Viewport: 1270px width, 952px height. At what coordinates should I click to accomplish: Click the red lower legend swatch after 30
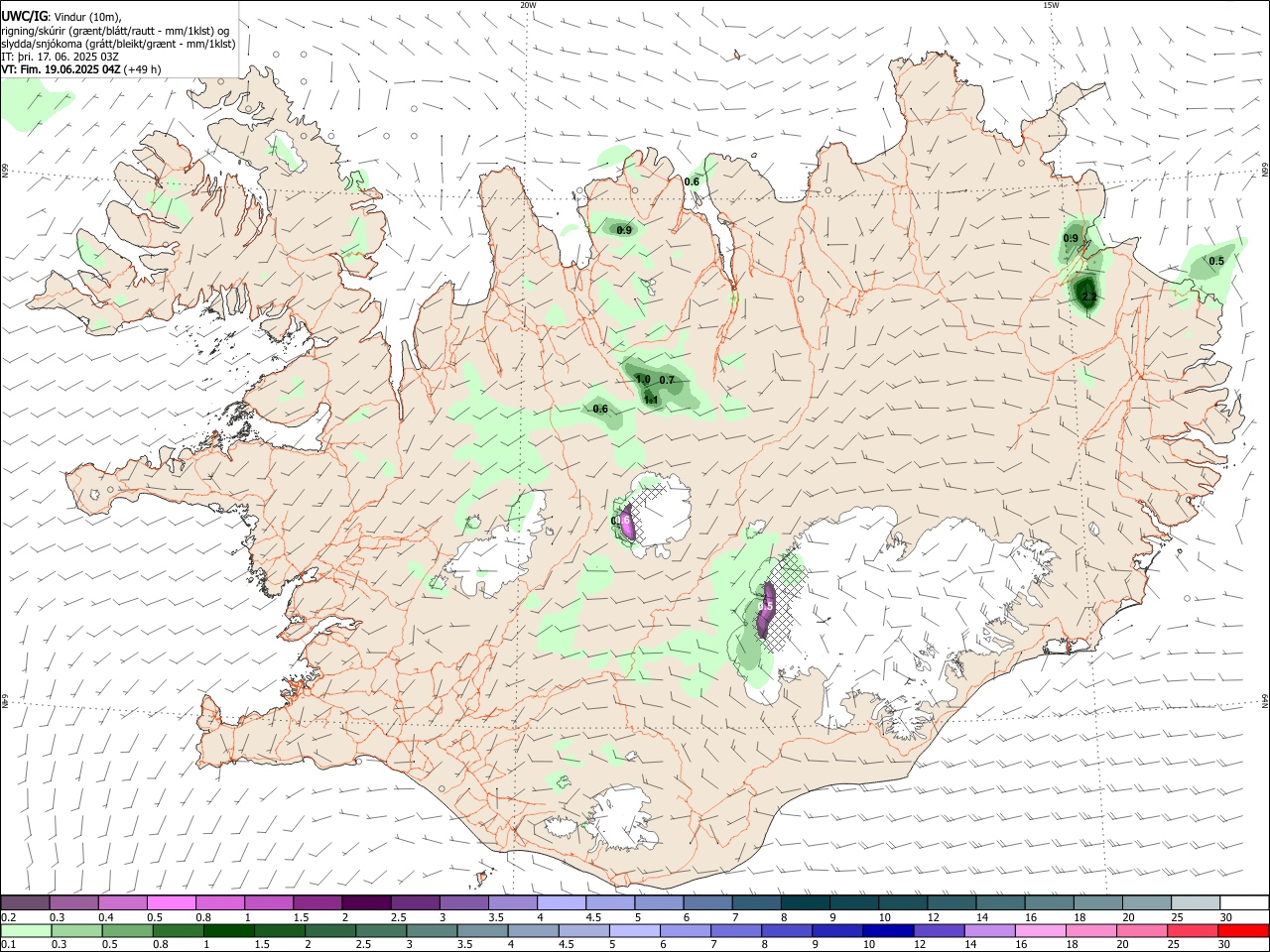1245,930
